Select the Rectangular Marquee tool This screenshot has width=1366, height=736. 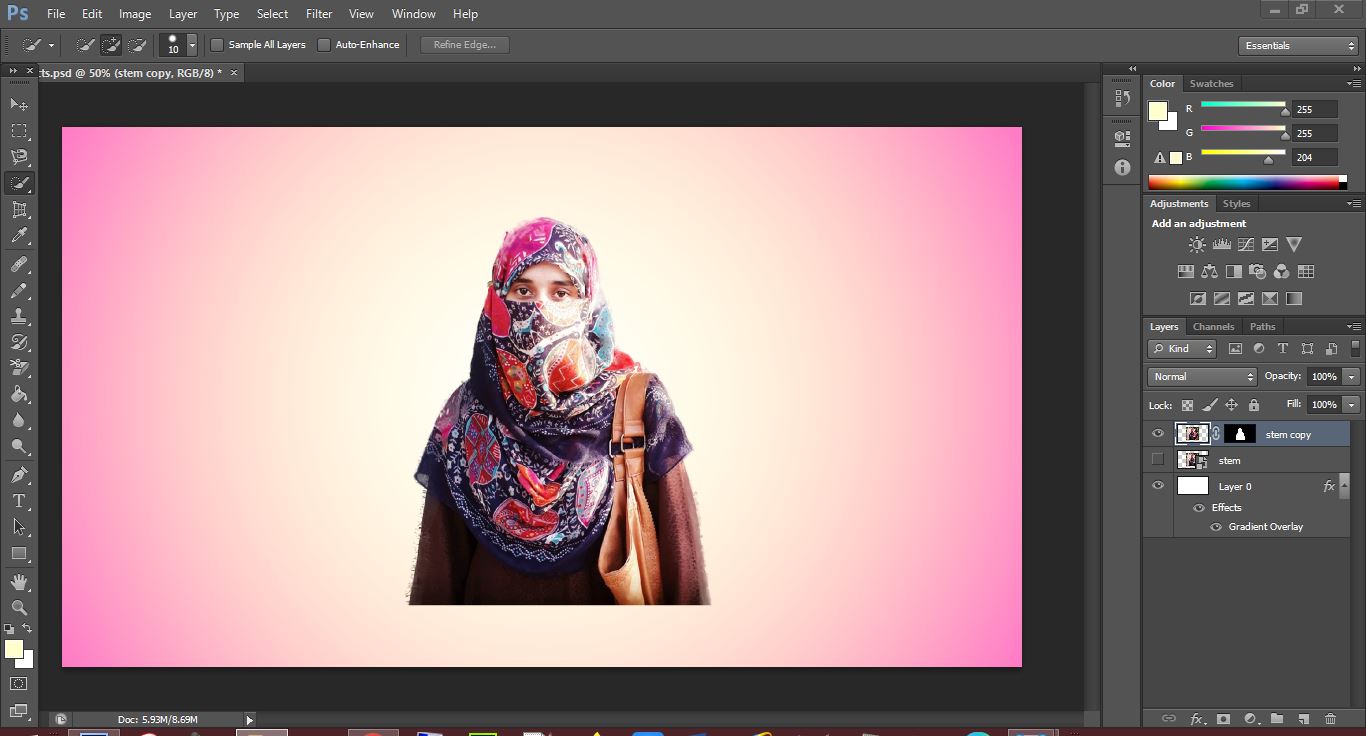click(19, 131)
